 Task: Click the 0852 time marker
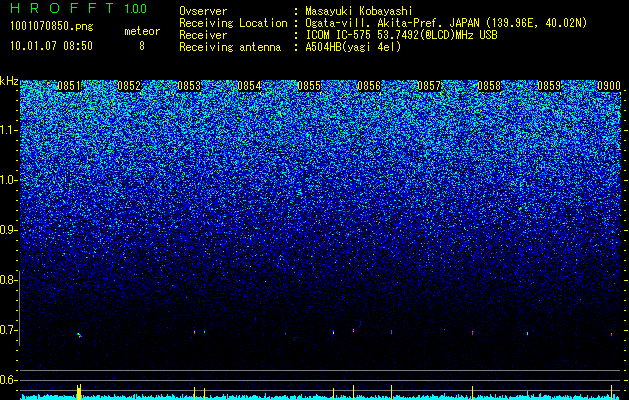pos(129,86)
